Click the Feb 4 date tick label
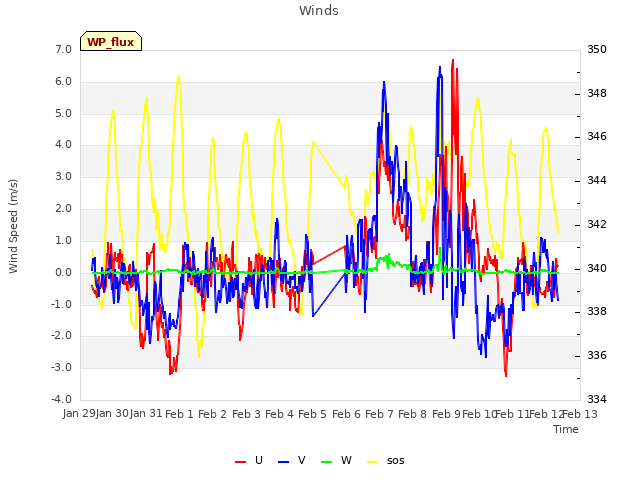 [x=279, y=414]
